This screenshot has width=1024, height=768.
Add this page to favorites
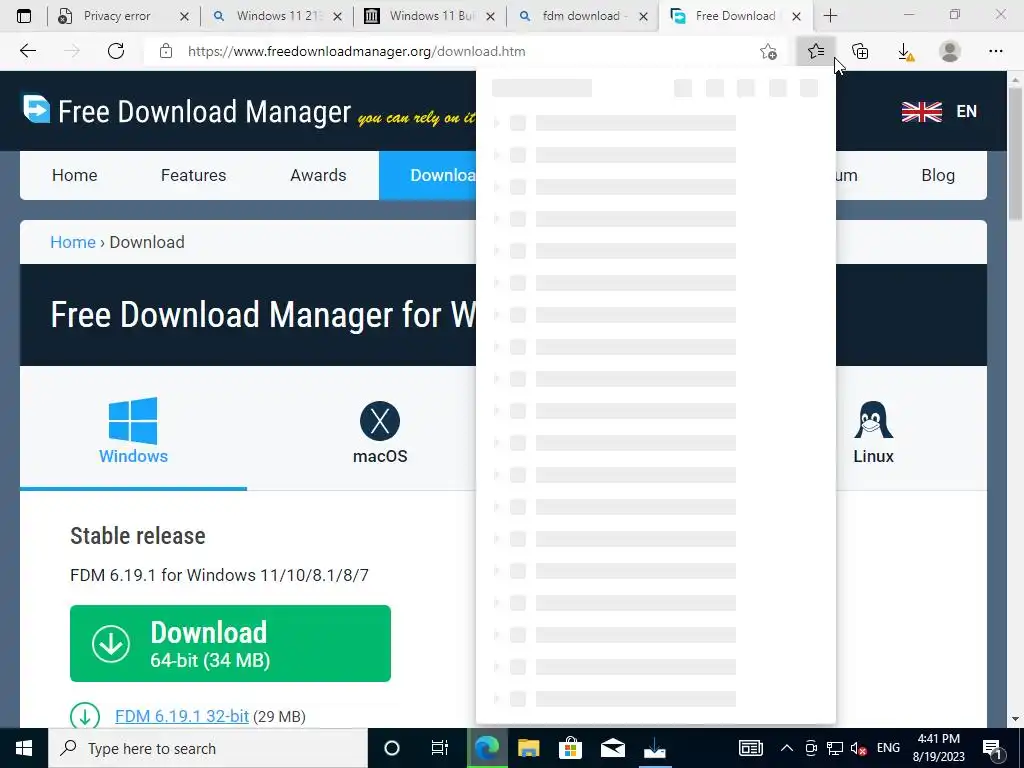(x=769, y=51)
